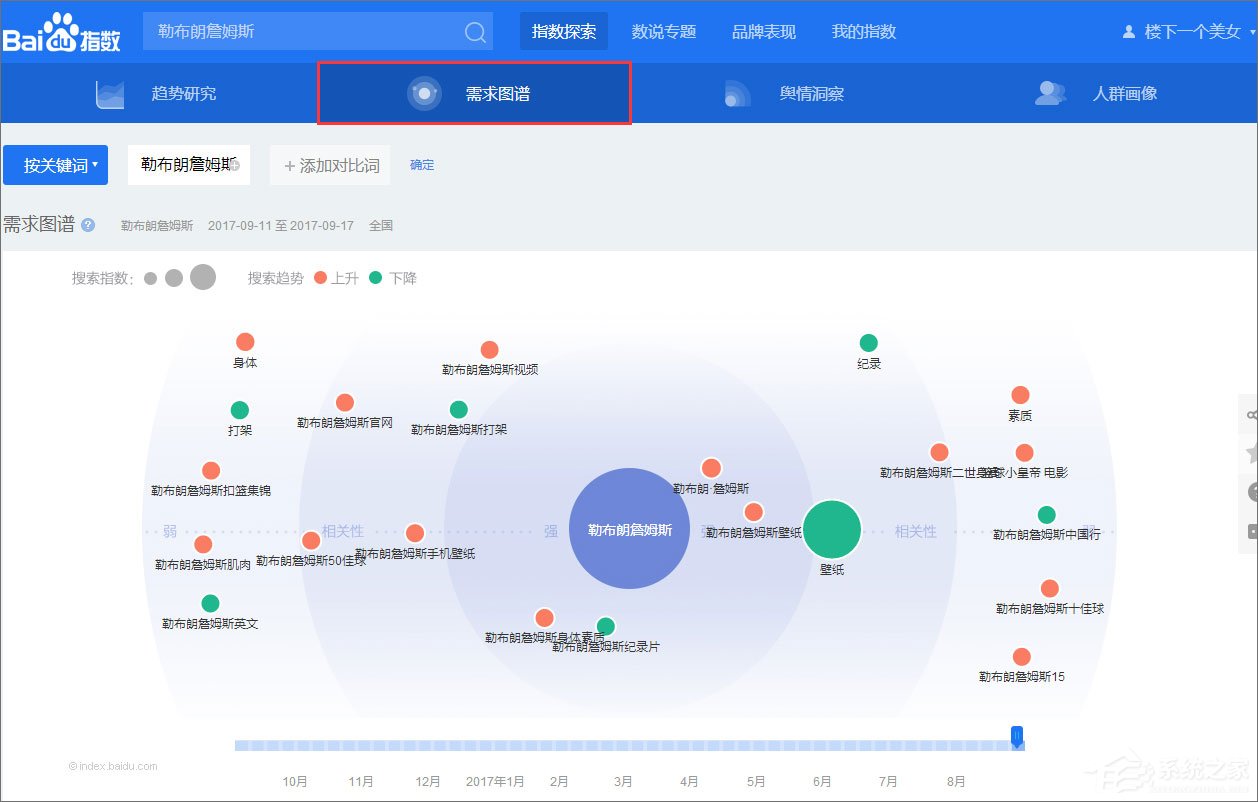Click the search magnifier icon
Screen dimensions: 1258x802
coord(474,31)
